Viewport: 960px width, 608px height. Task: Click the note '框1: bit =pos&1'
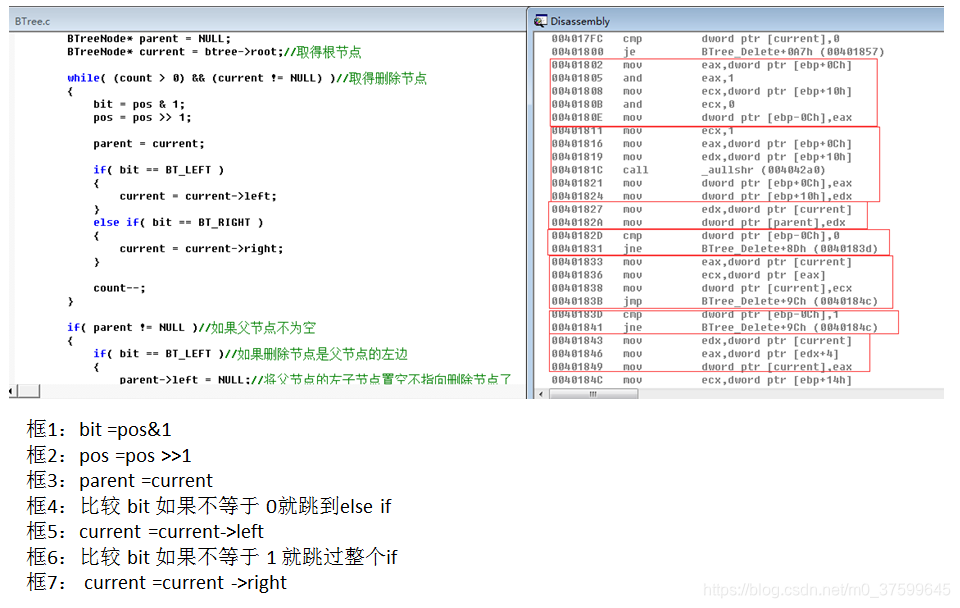pos(99,429)
